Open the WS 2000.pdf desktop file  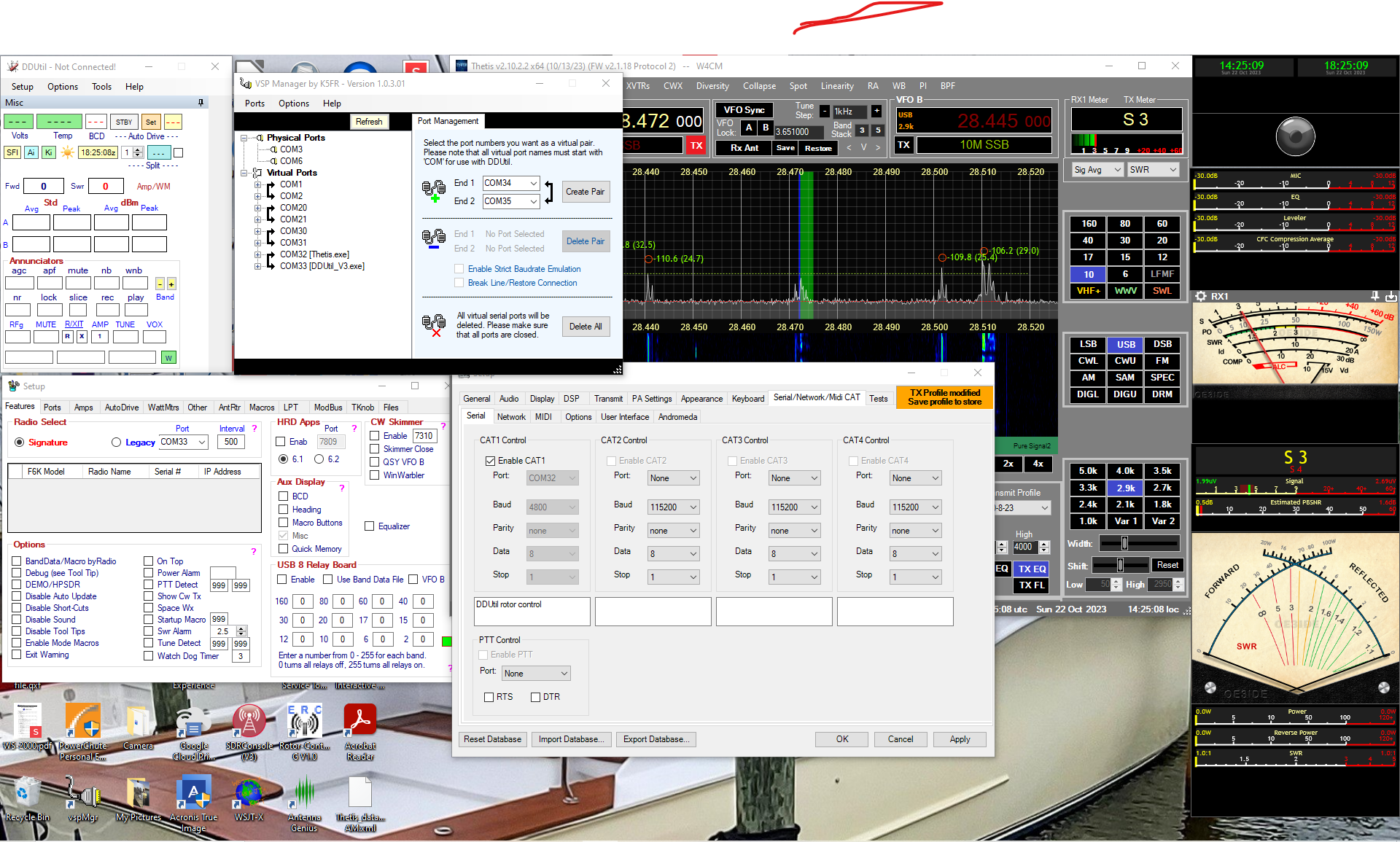28,727
